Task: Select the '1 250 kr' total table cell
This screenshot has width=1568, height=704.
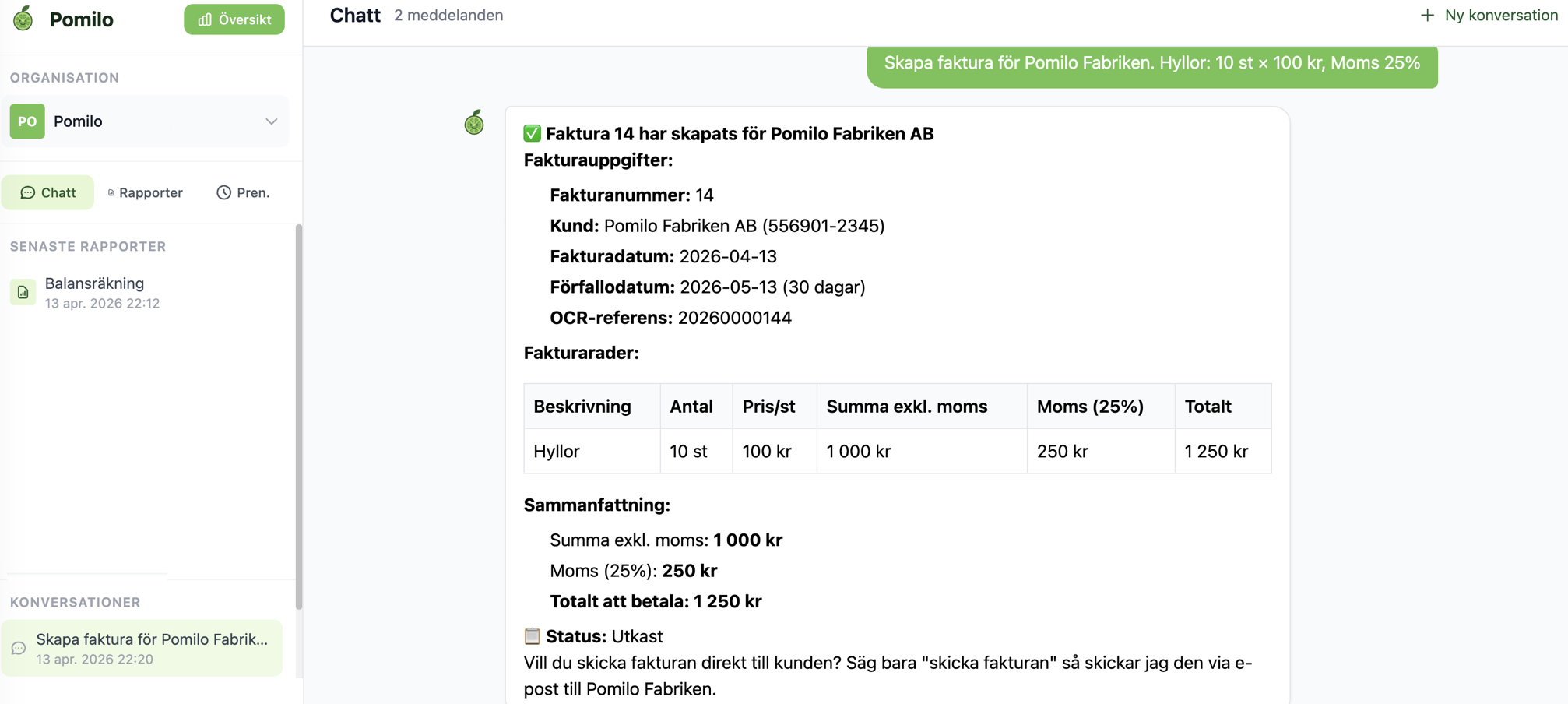Action: click(1223, 451)
